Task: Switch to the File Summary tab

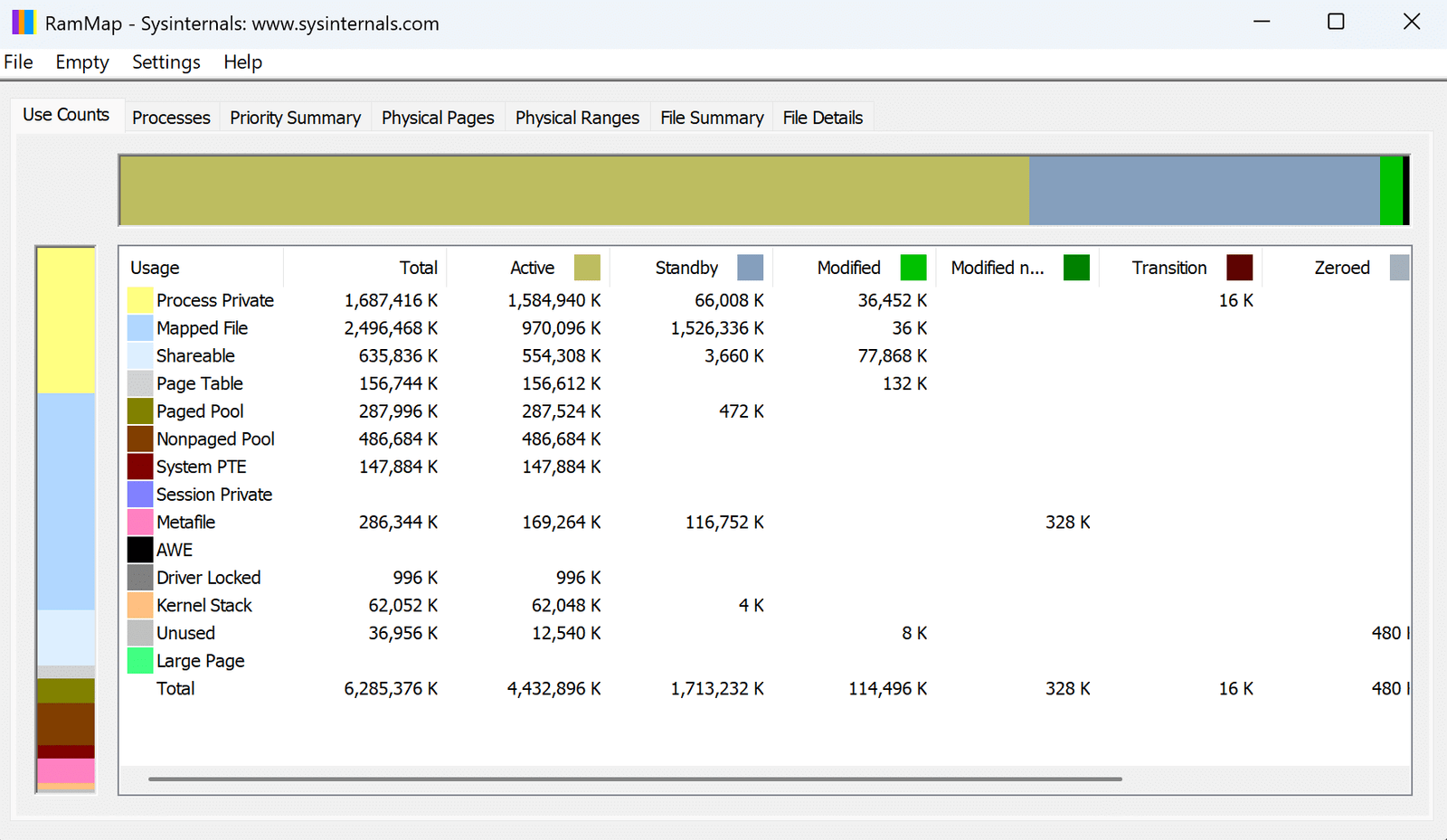Action: (x=711, y=117)
